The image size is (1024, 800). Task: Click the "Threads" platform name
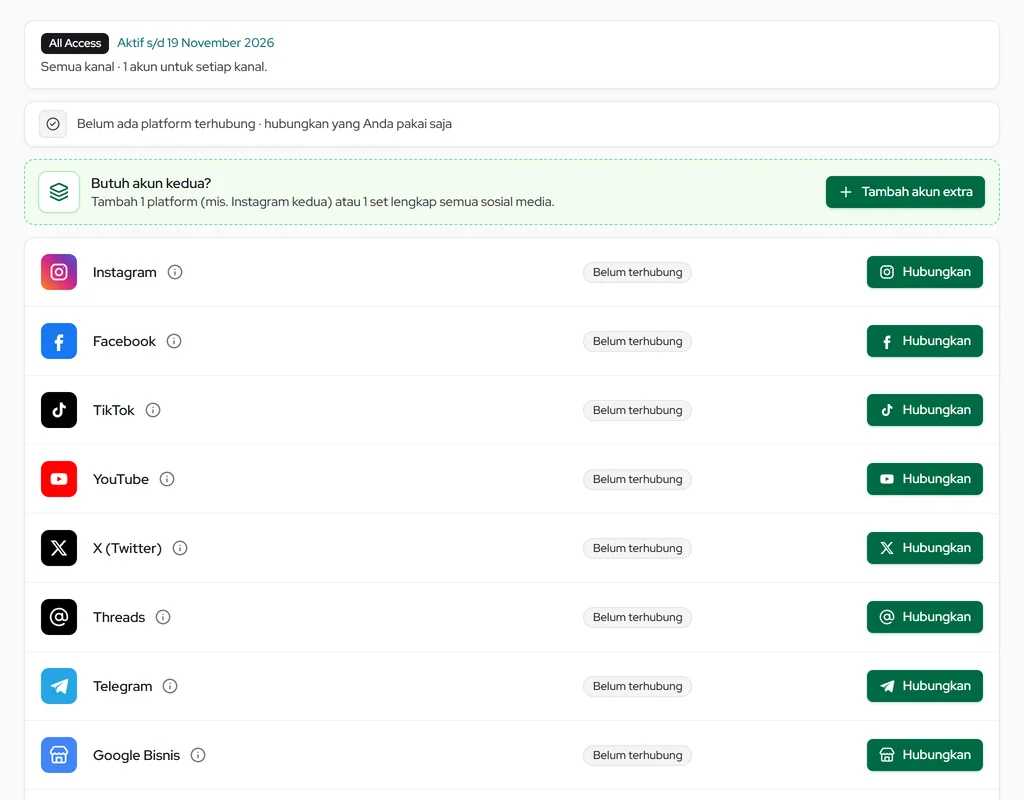click(119, 617)
